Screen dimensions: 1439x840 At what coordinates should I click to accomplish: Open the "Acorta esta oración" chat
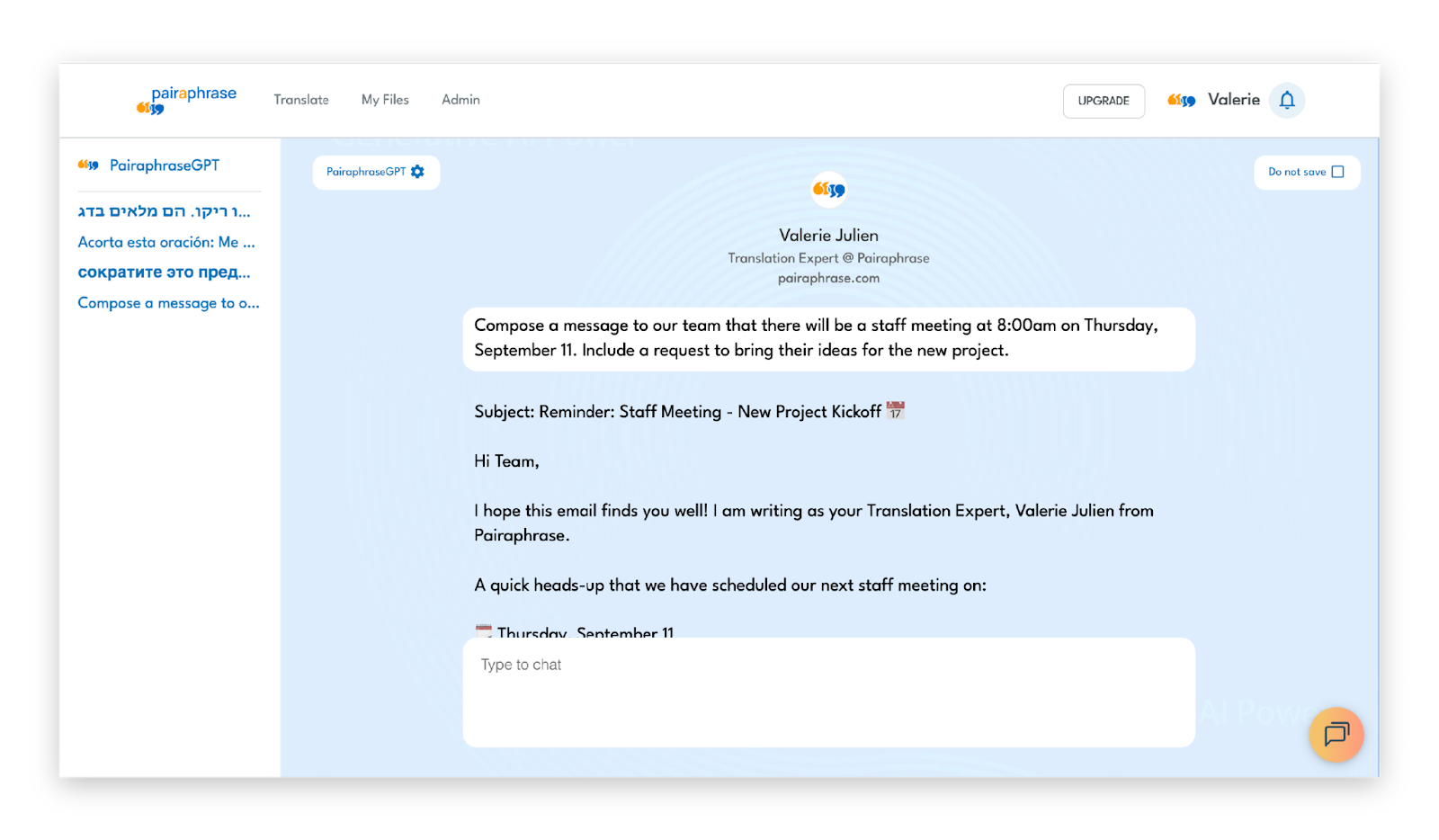pyautogui.click(x=166, y=242)
